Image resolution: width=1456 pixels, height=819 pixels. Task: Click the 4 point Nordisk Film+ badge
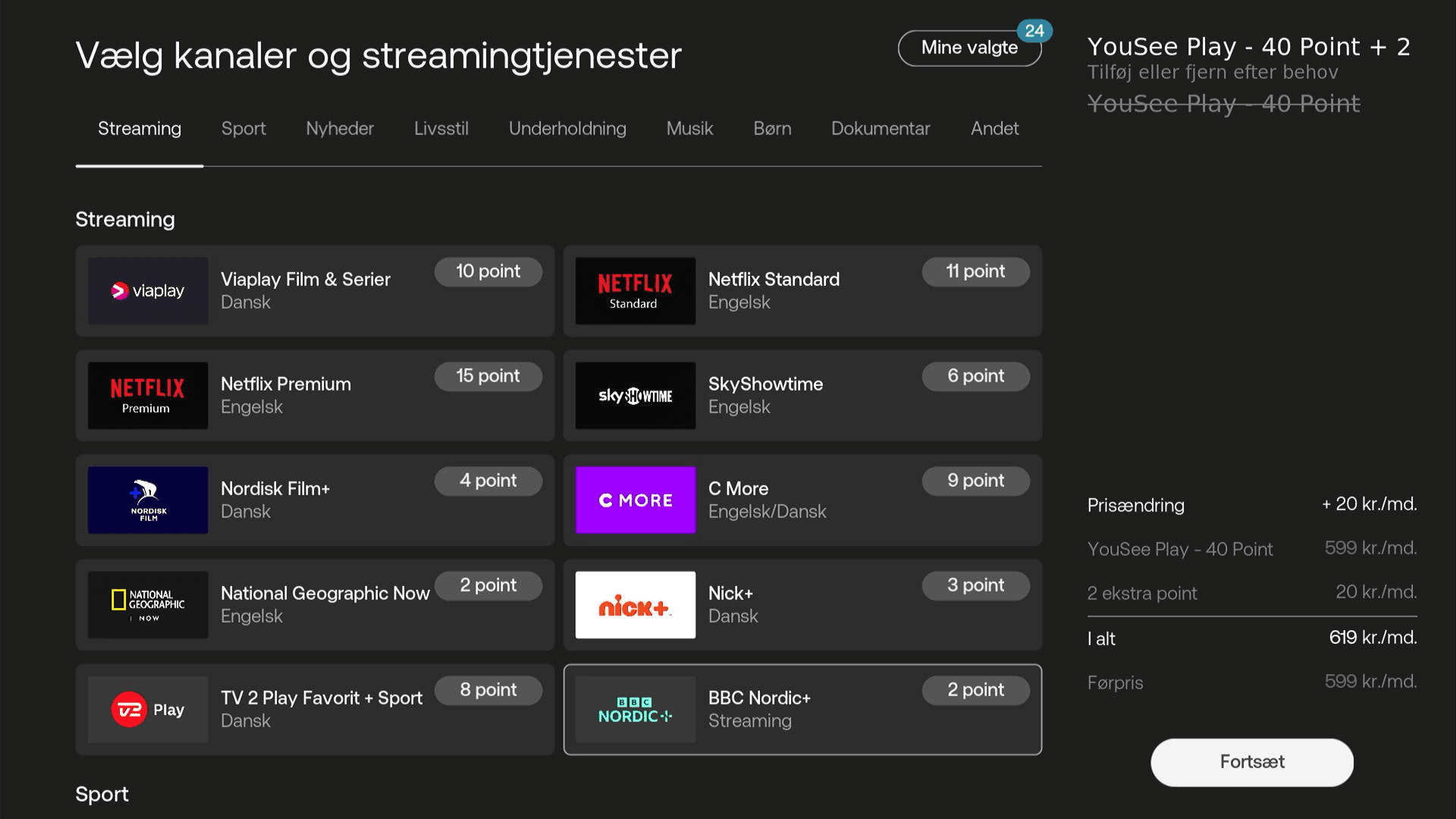(488, 481)
